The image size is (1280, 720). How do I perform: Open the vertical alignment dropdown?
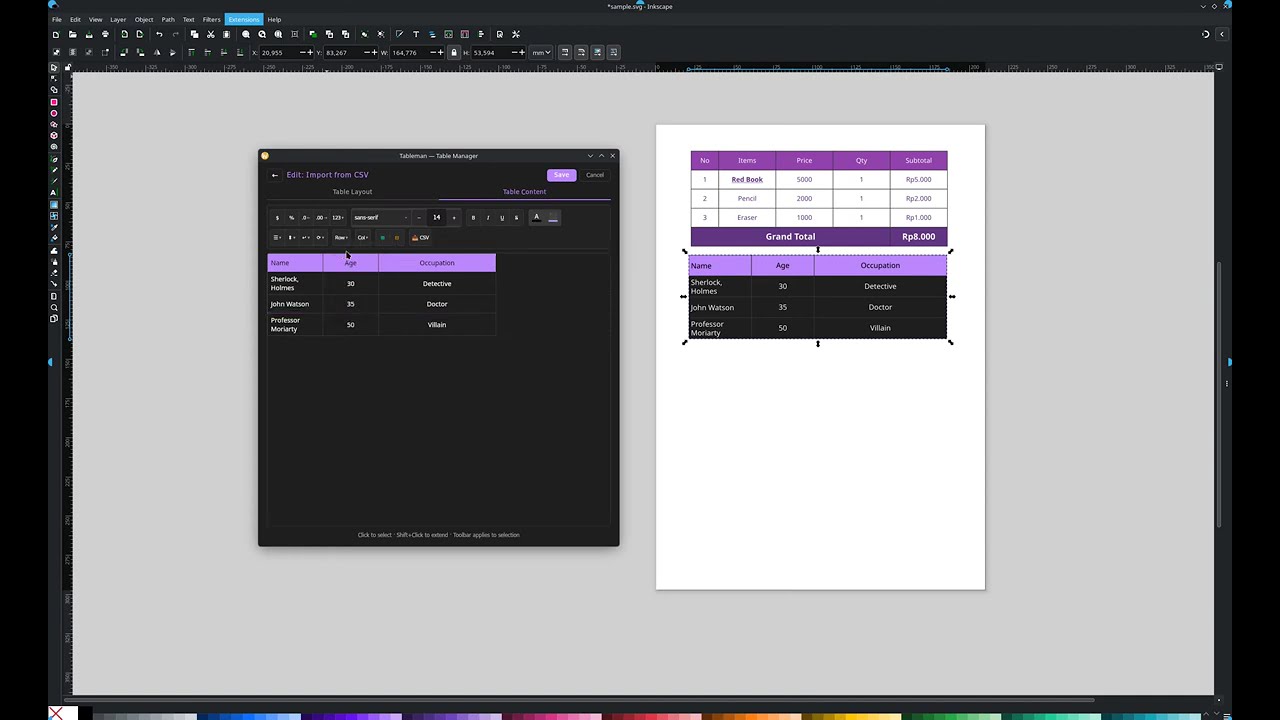click(x=291, y=237)
